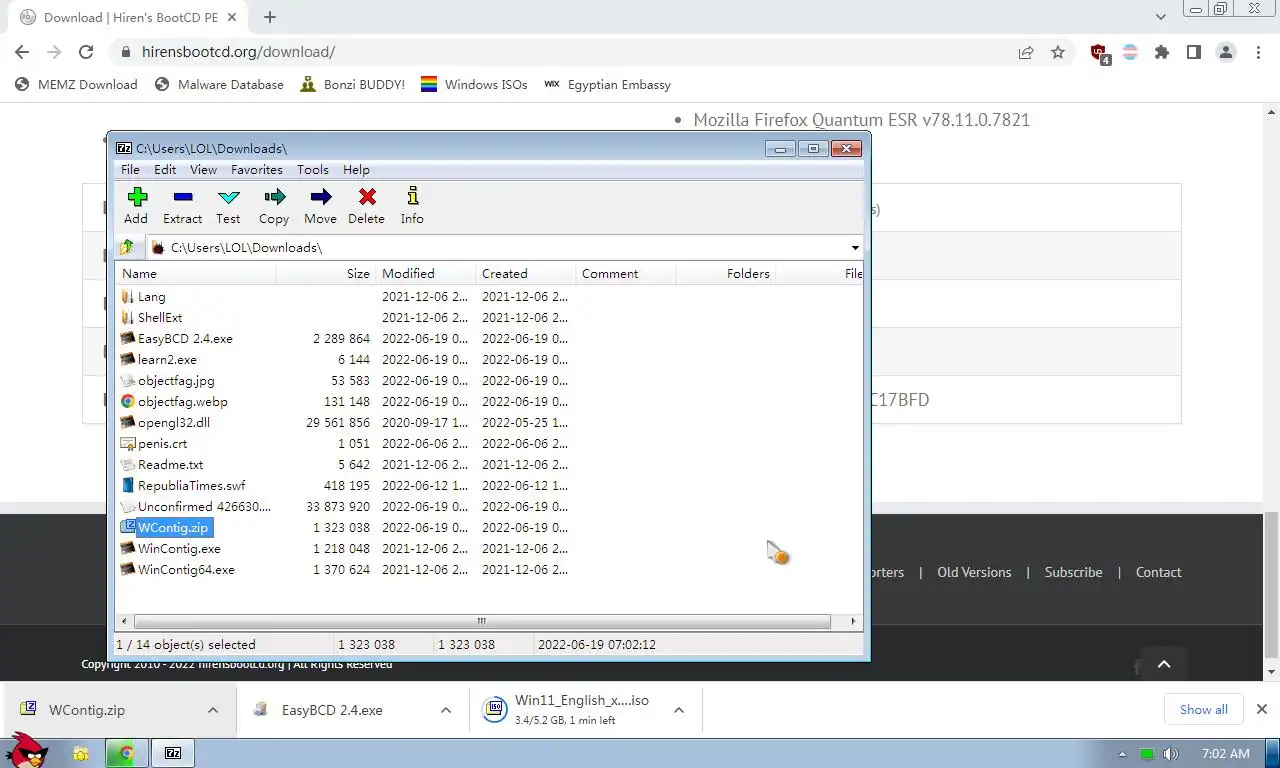
Task: Share this page from the address bar
Action: [x=1026, y=52]
